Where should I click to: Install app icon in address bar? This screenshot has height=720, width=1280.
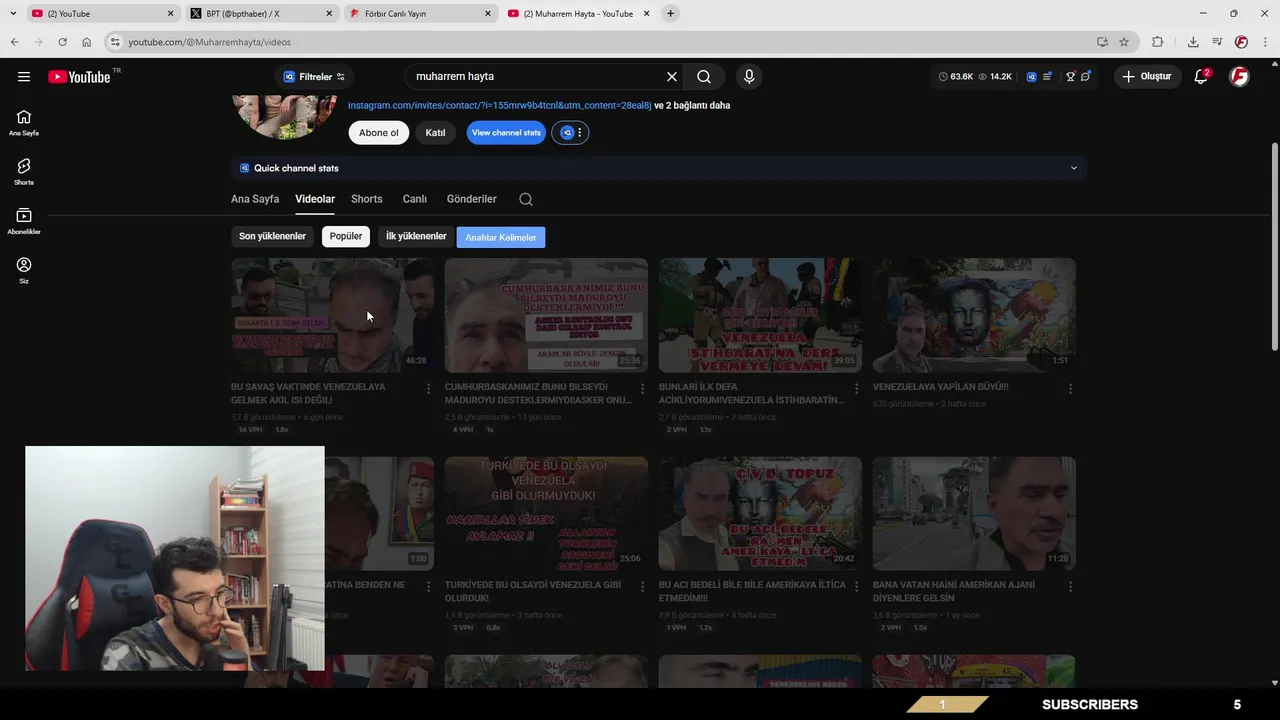click(1102, 42)
